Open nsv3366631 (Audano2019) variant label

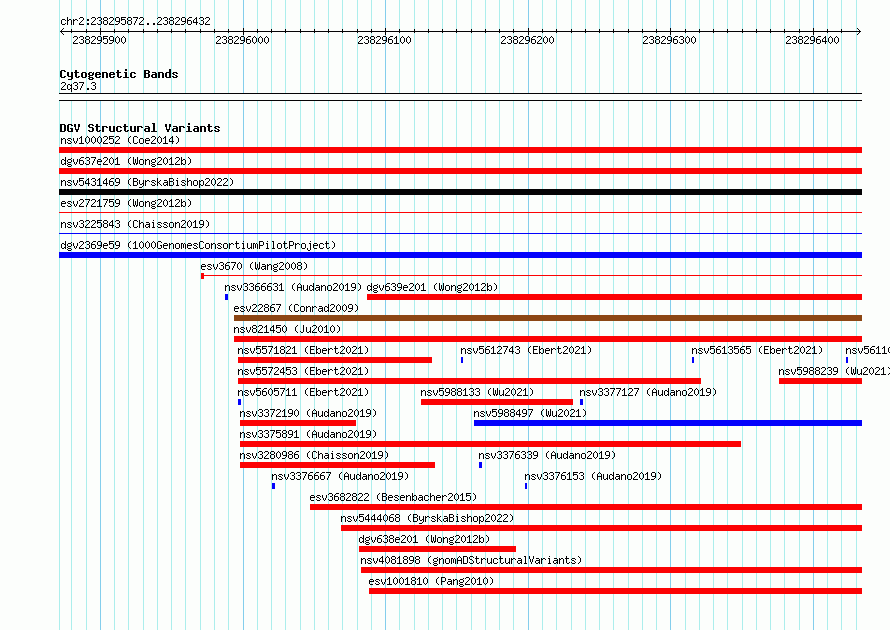(x=293, y=287)
